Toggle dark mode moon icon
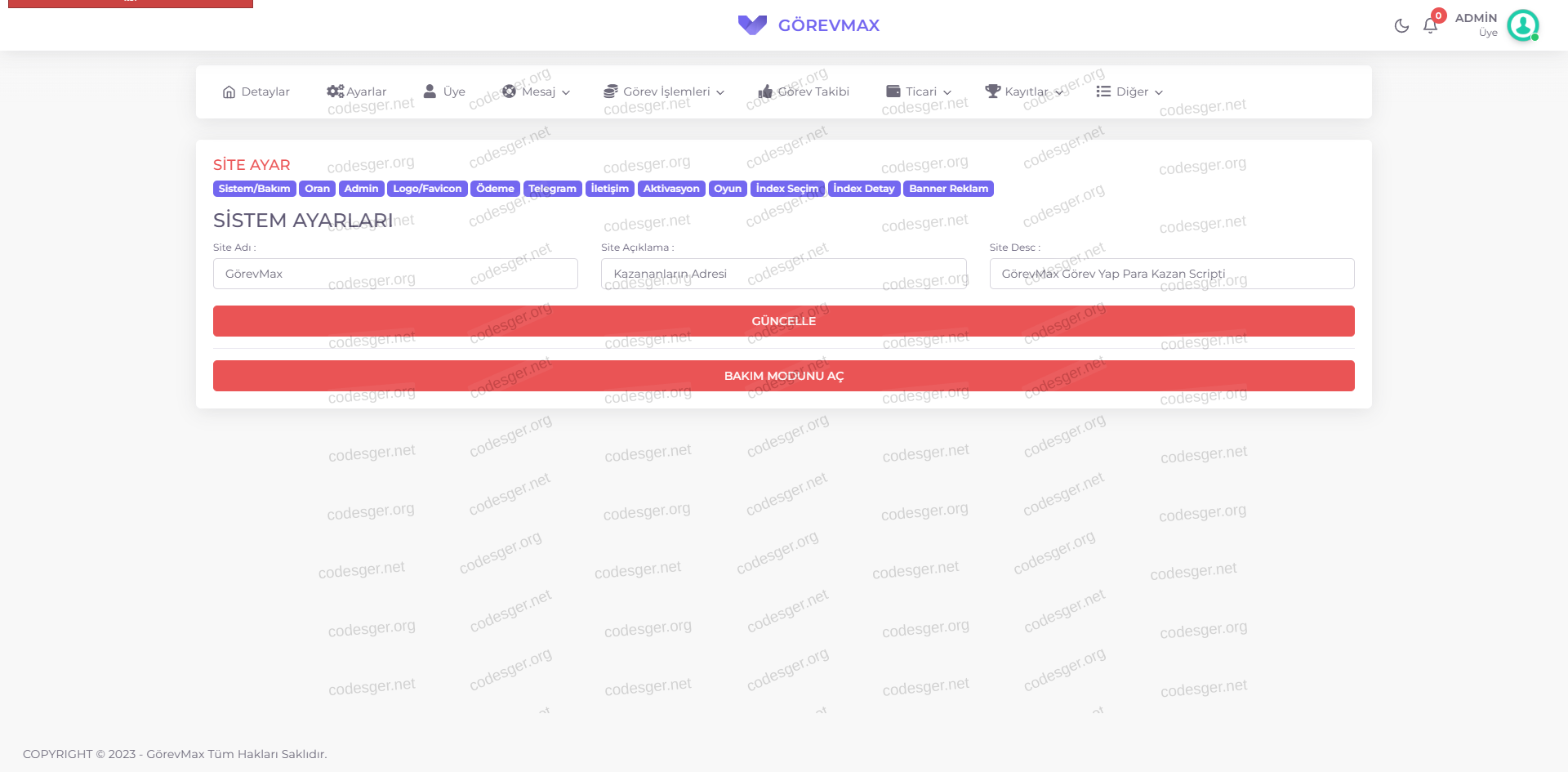The image size is (1568, 772). [x=1401, y=25]
